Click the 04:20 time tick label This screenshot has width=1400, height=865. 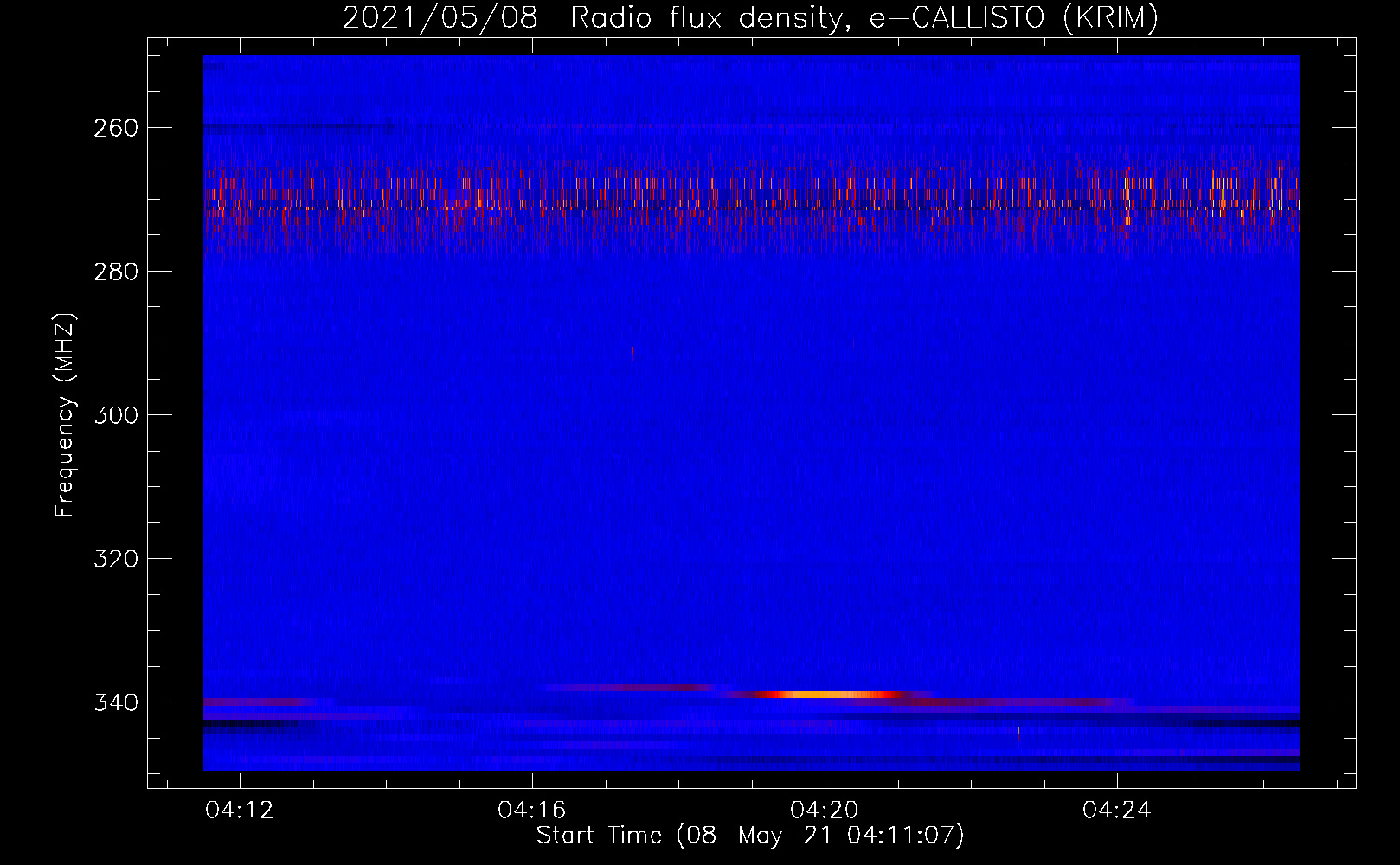coord(825,811)
